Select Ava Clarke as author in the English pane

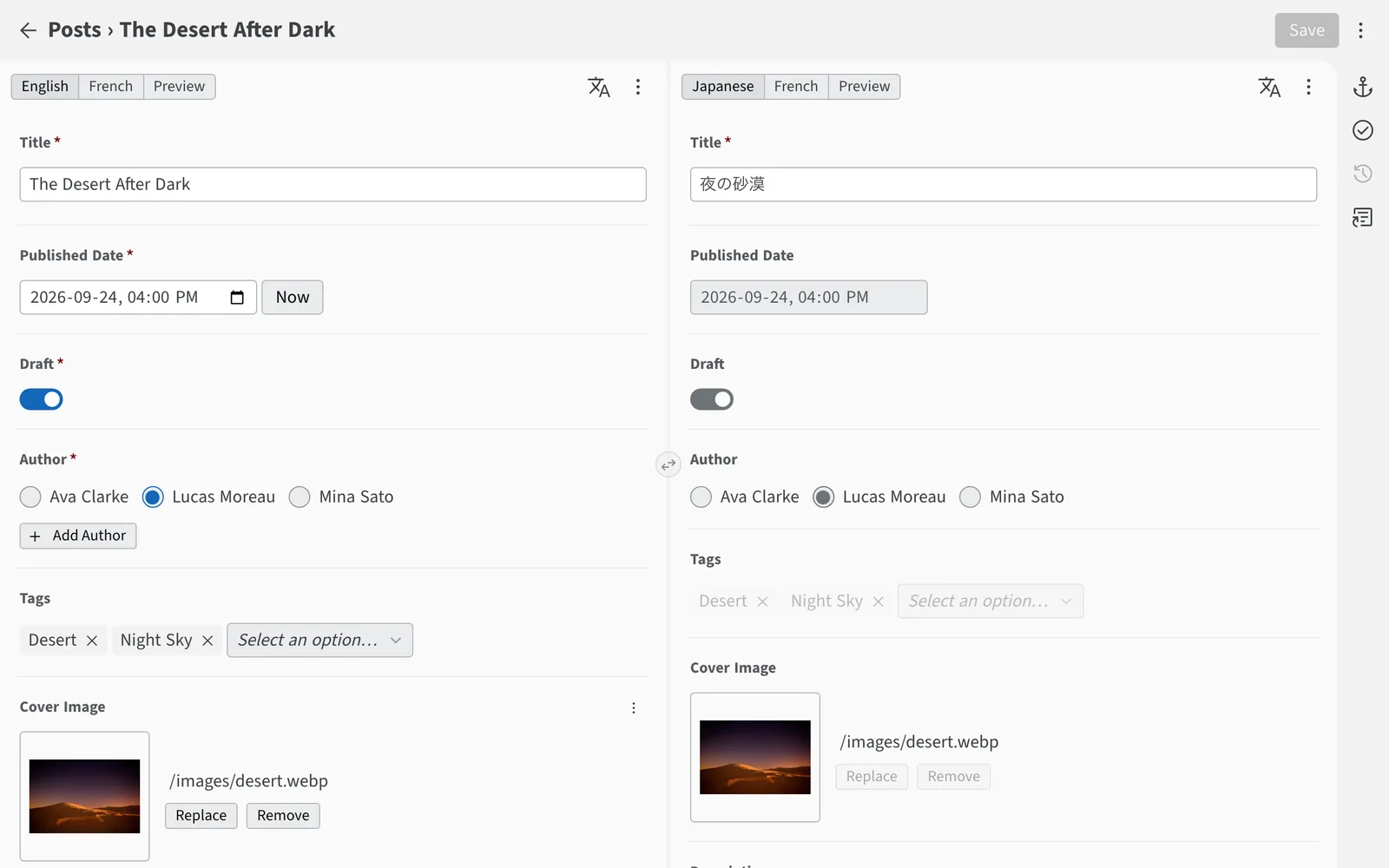click(x=30, y=497)
